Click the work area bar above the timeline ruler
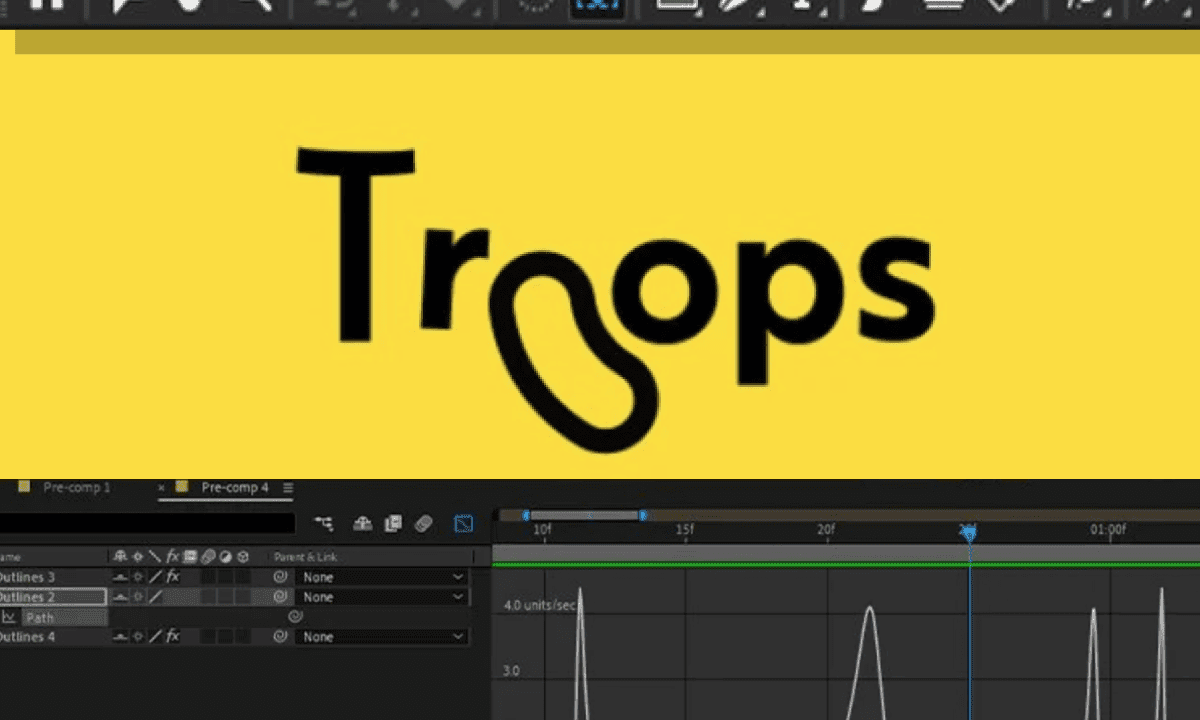 click(585, 515)
